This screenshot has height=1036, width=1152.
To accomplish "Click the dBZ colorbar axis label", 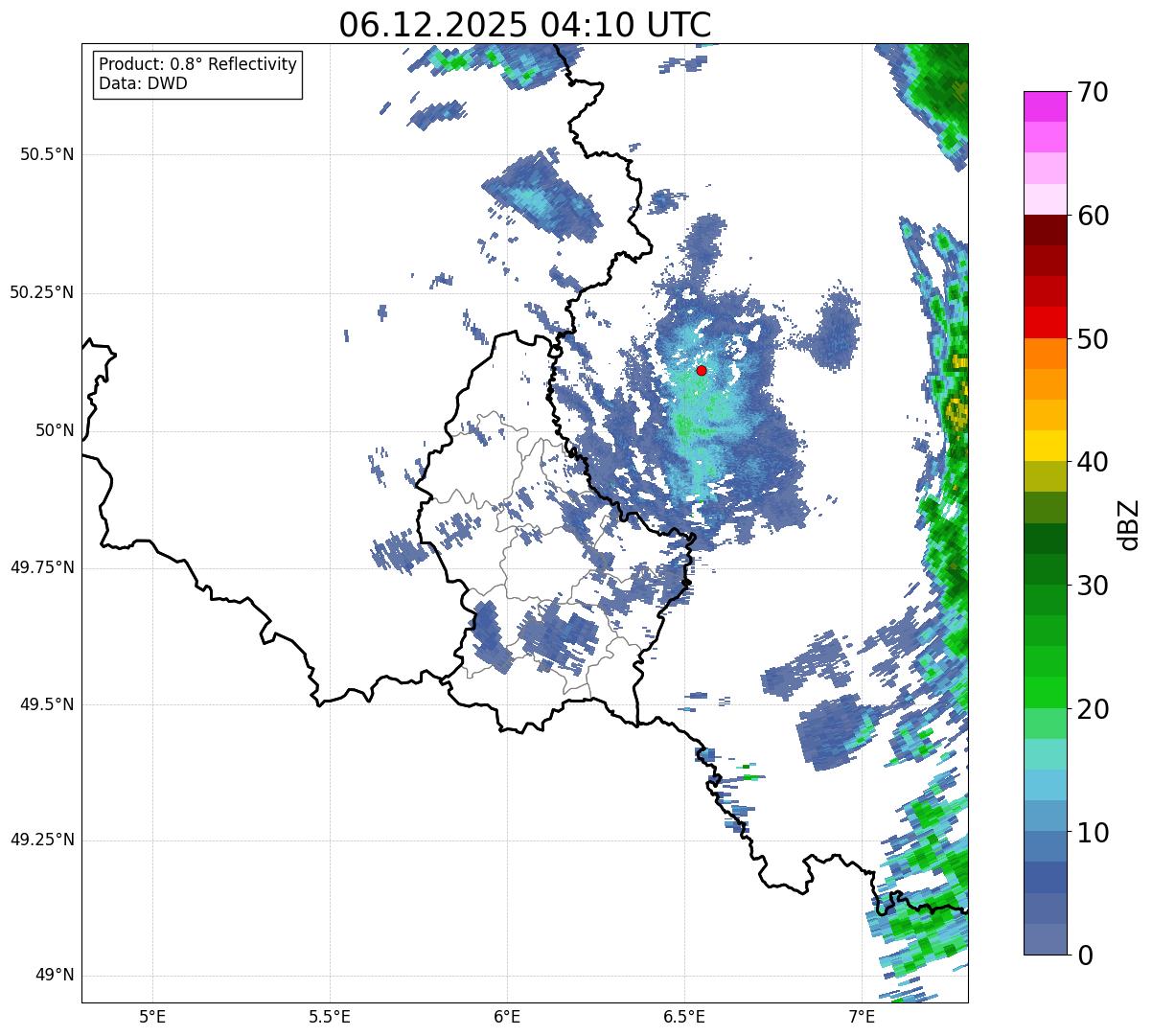I will pyautogui.click(x=1130, y=524).
